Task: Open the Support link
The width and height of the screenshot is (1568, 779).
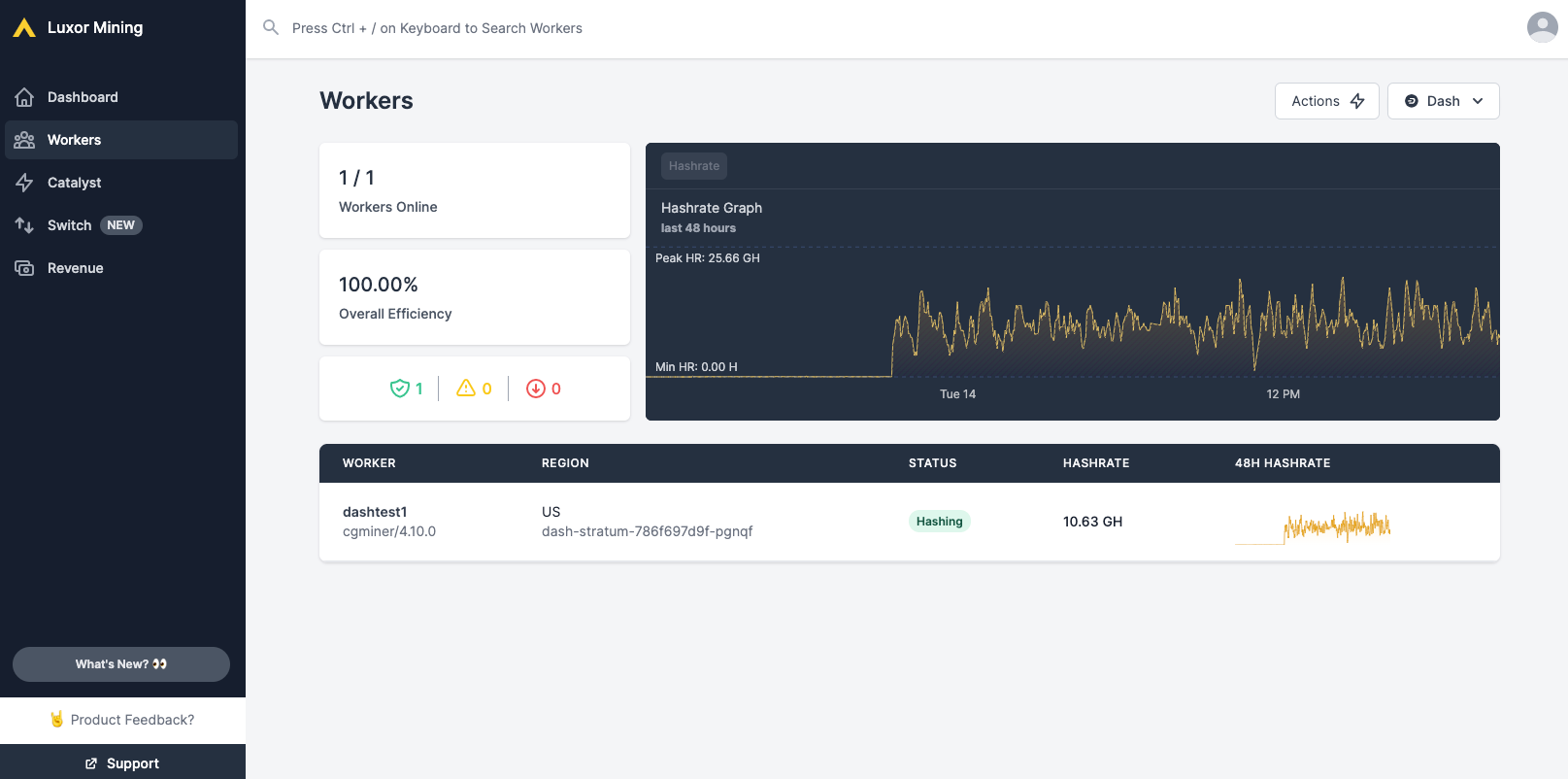Action: (122, 763)
